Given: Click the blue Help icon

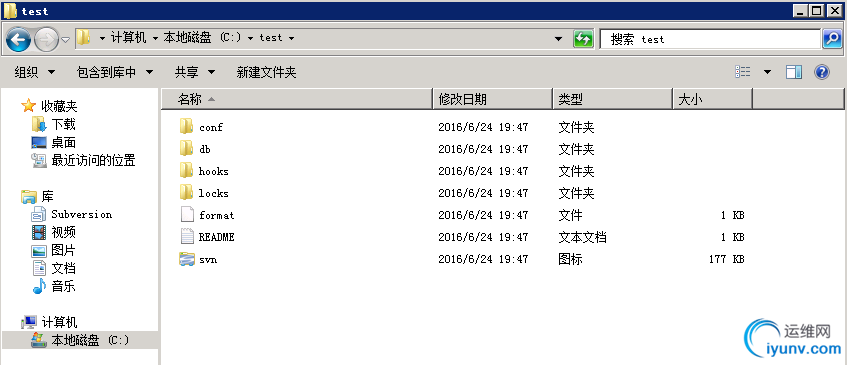Looking at the screenshot, I should coord(822,72).
